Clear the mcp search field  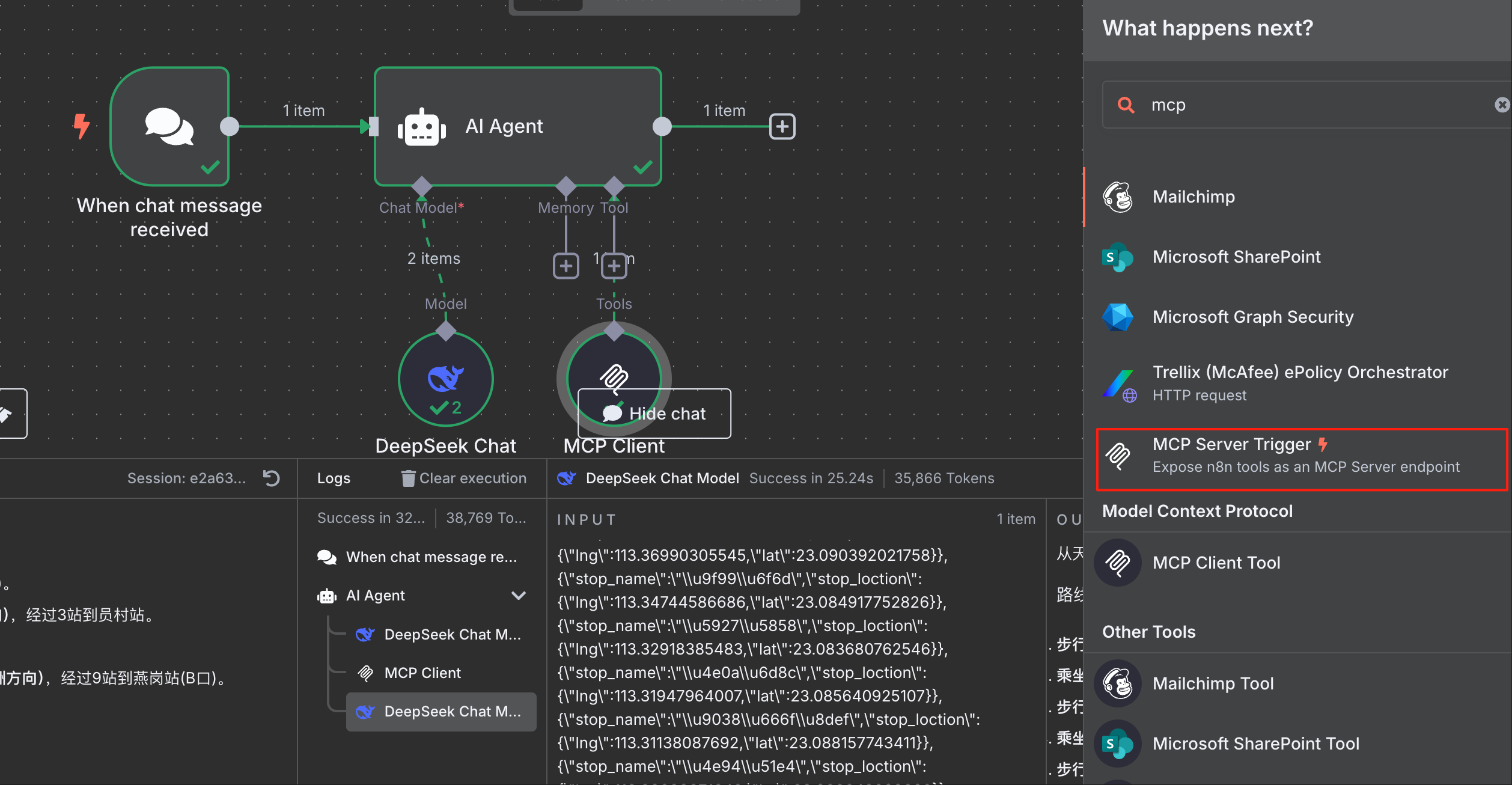(x=1502, y=105)
